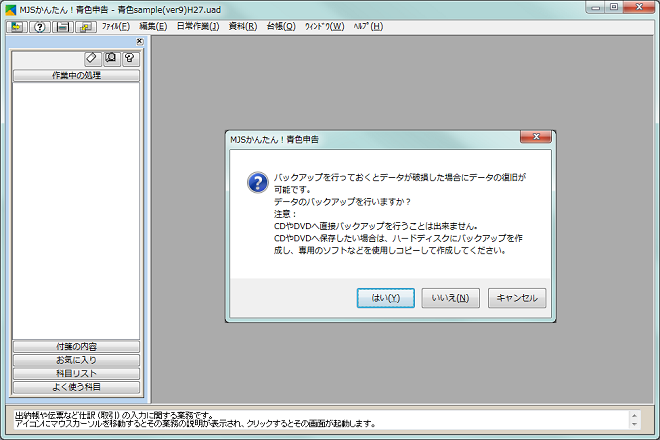Viewport: 660px width, 440px height.
Task: Close the backup dialog with its X
Action: [536, 137]
